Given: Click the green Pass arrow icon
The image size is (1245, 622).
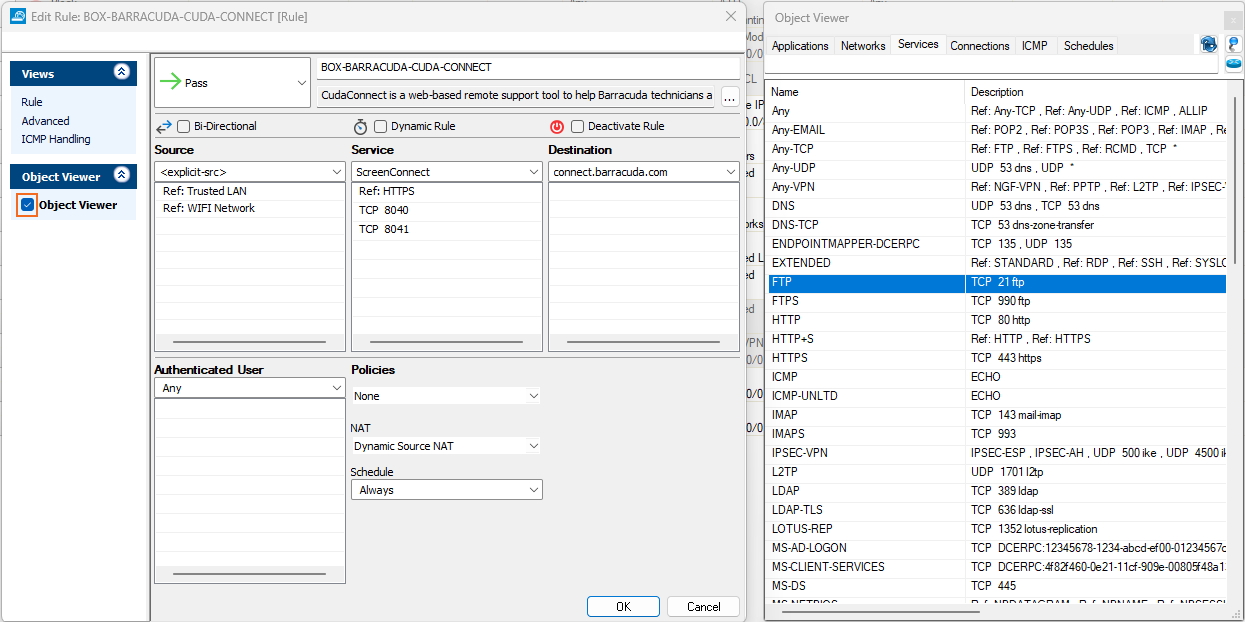Looking at the screenshot, I should point(169,83).
